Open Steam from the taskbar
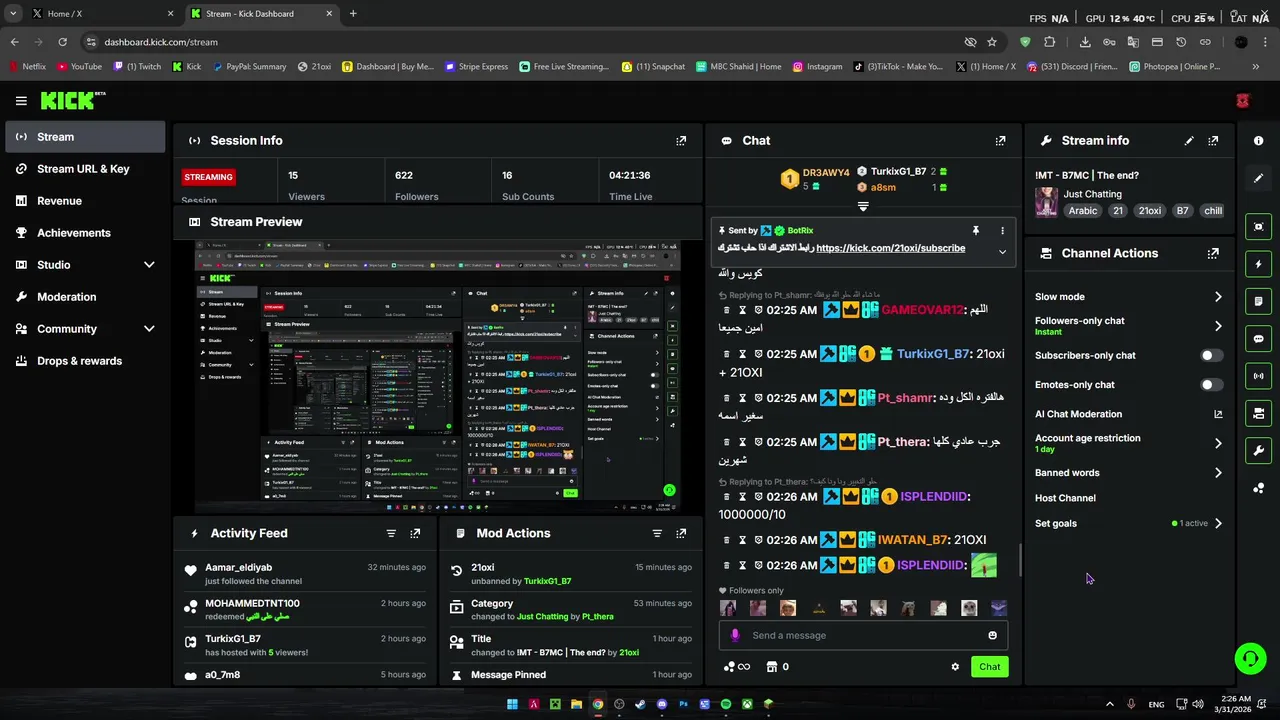 [x=640, y=704]
